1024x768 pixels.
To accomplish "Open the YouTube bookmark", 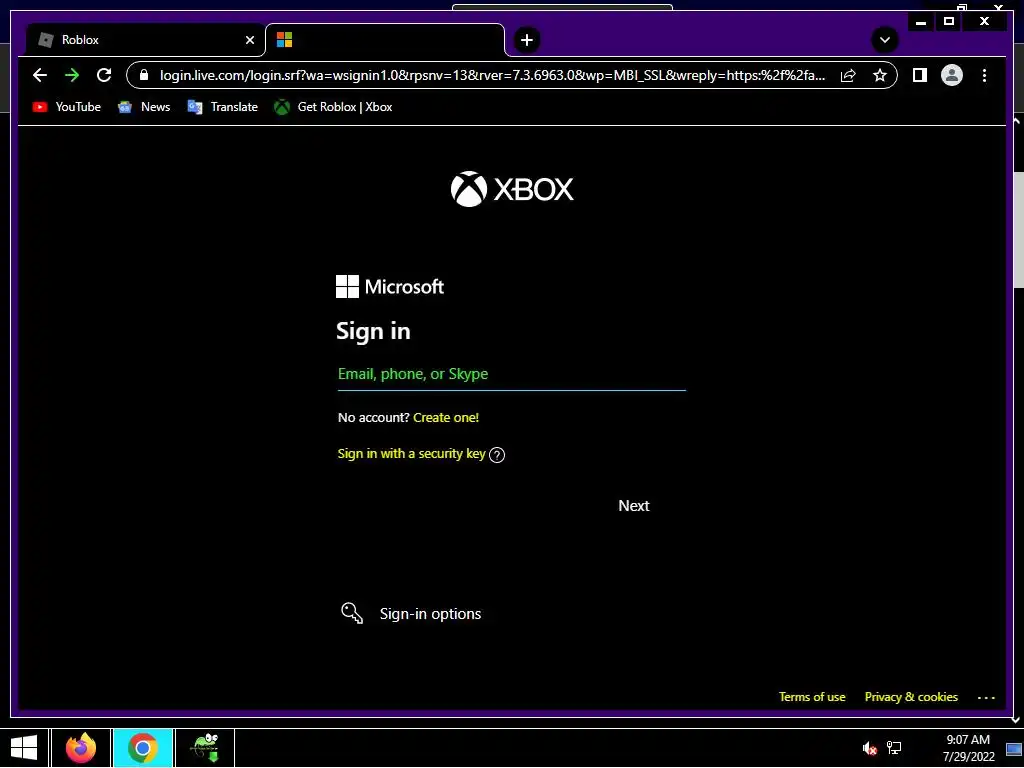I will coord(67,106).
